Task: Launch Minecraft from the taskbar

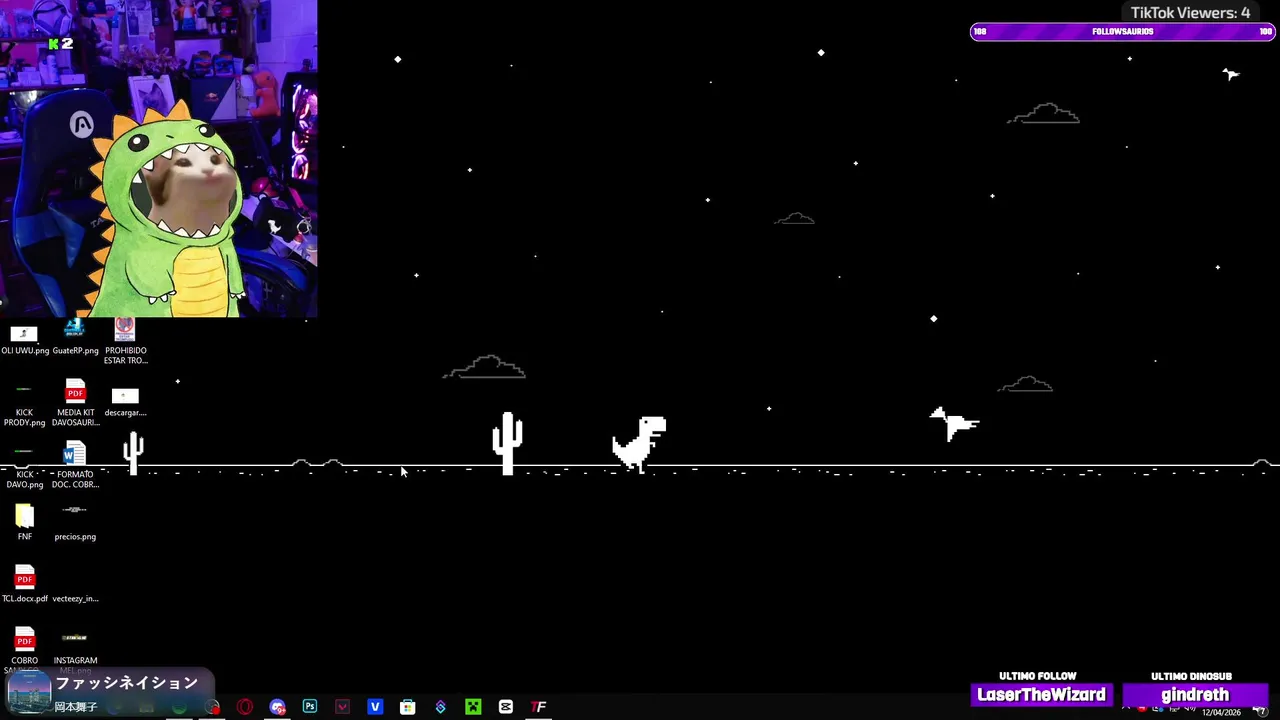Action: pyautogui.click(x=473, y=707)
